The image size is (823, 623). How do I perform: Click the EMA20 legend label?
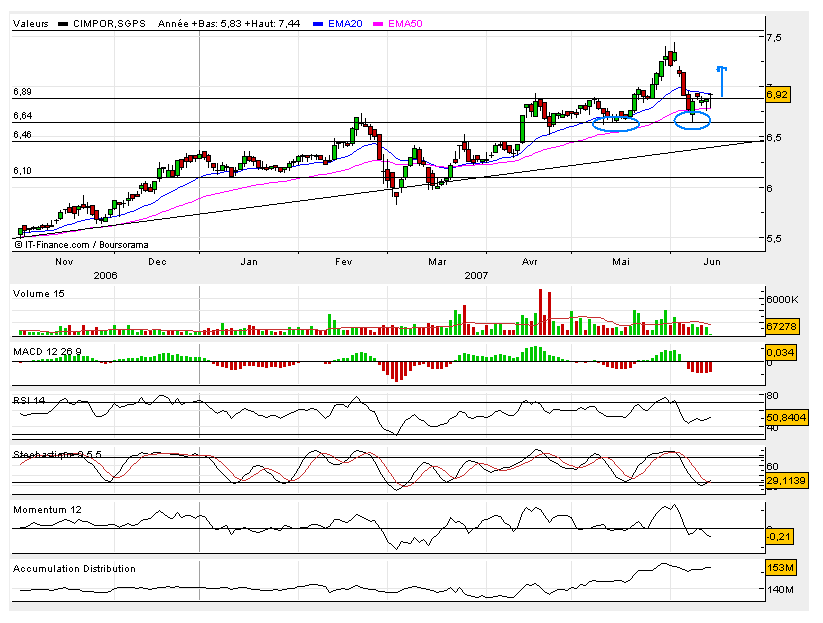[345, 24]
